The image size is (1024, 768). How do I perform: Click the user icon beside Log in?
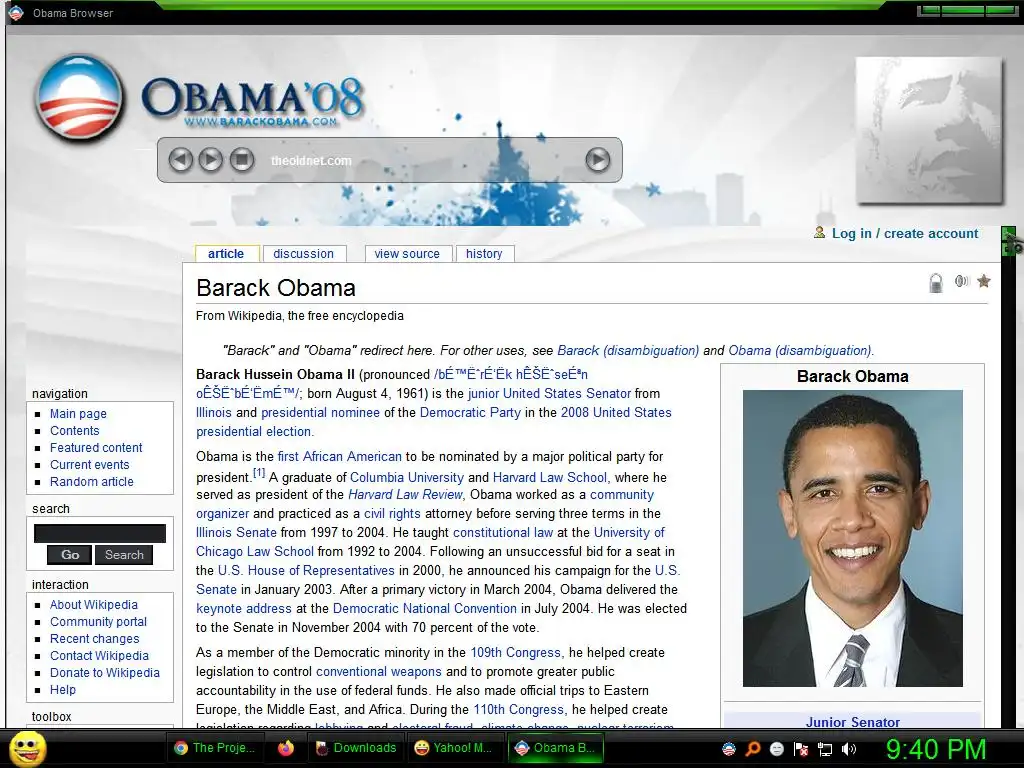[820, 232]
